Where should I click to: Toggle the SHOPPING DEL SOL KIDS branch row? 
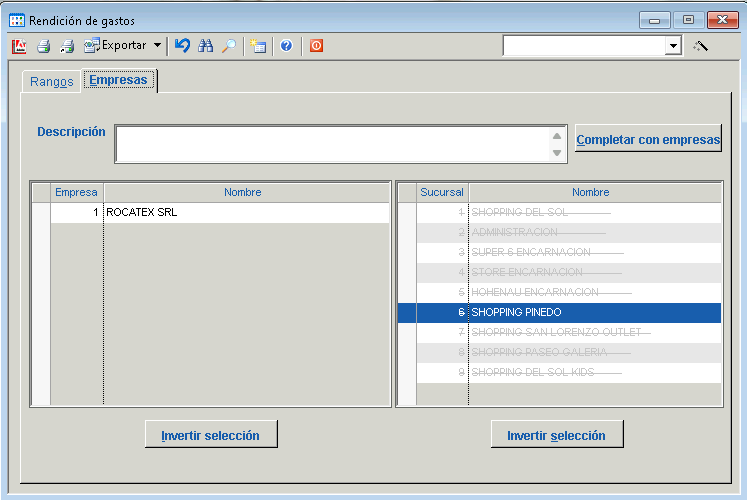(x=558, y=372)
